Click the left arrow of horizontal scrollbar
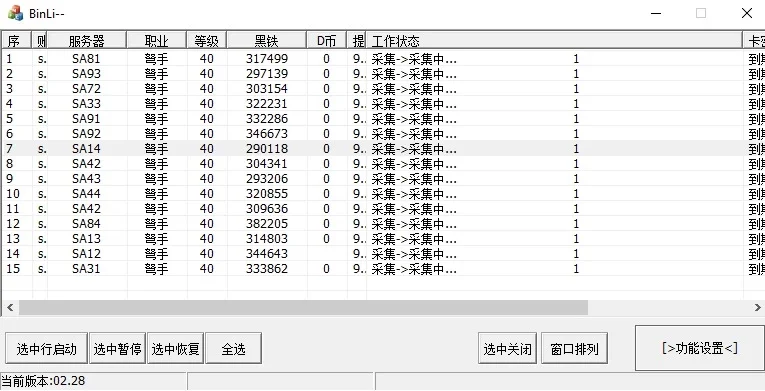765x391 pixels. pyautogui.click(x=10, y=308)
